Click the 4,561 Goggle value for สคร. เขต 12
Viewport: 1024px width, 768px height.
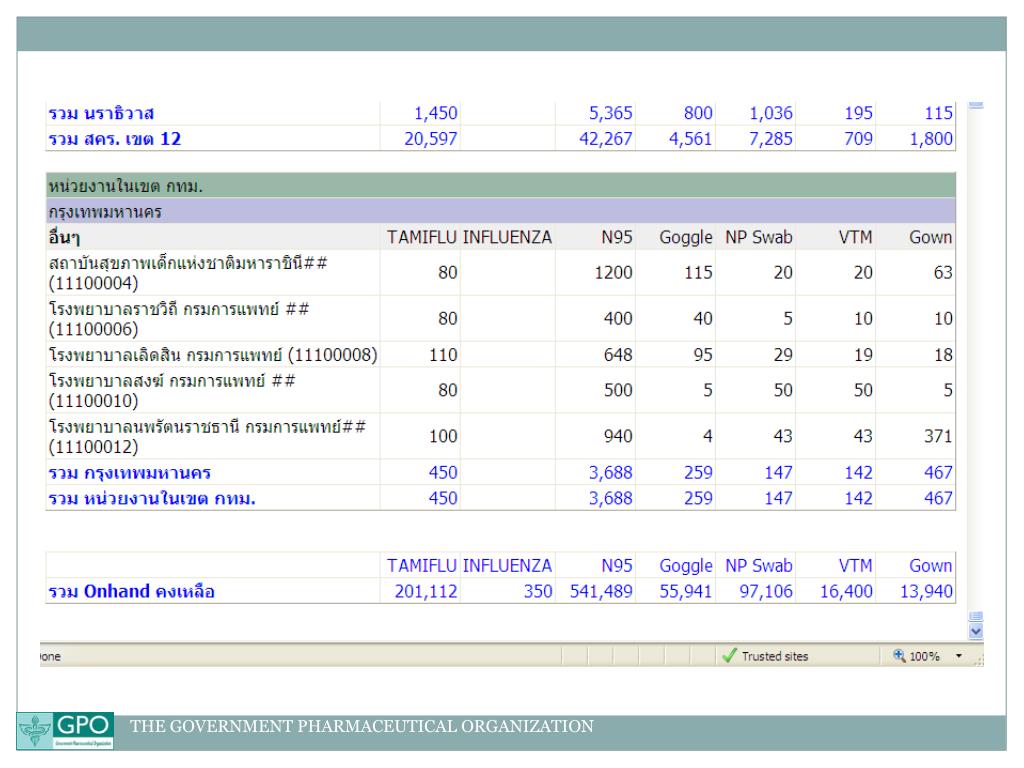pyautogui.click(x=690, y=139)
